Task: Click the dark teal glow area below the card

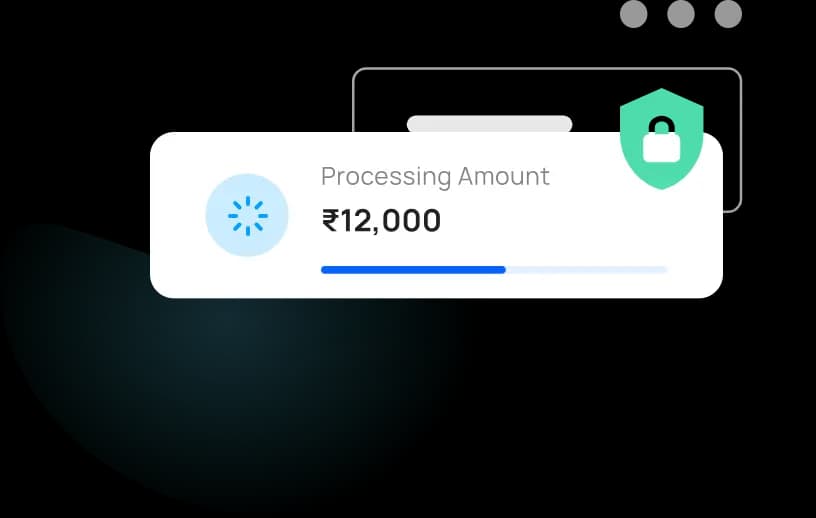Action: [x=224, y=375]
